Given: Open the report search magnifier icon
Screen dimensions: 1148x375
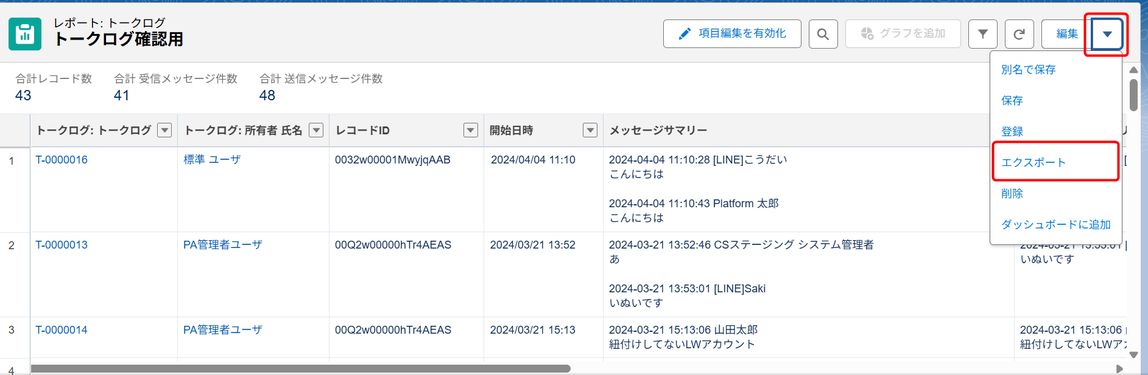Looking at the screenshot, I should click(823, 34).
